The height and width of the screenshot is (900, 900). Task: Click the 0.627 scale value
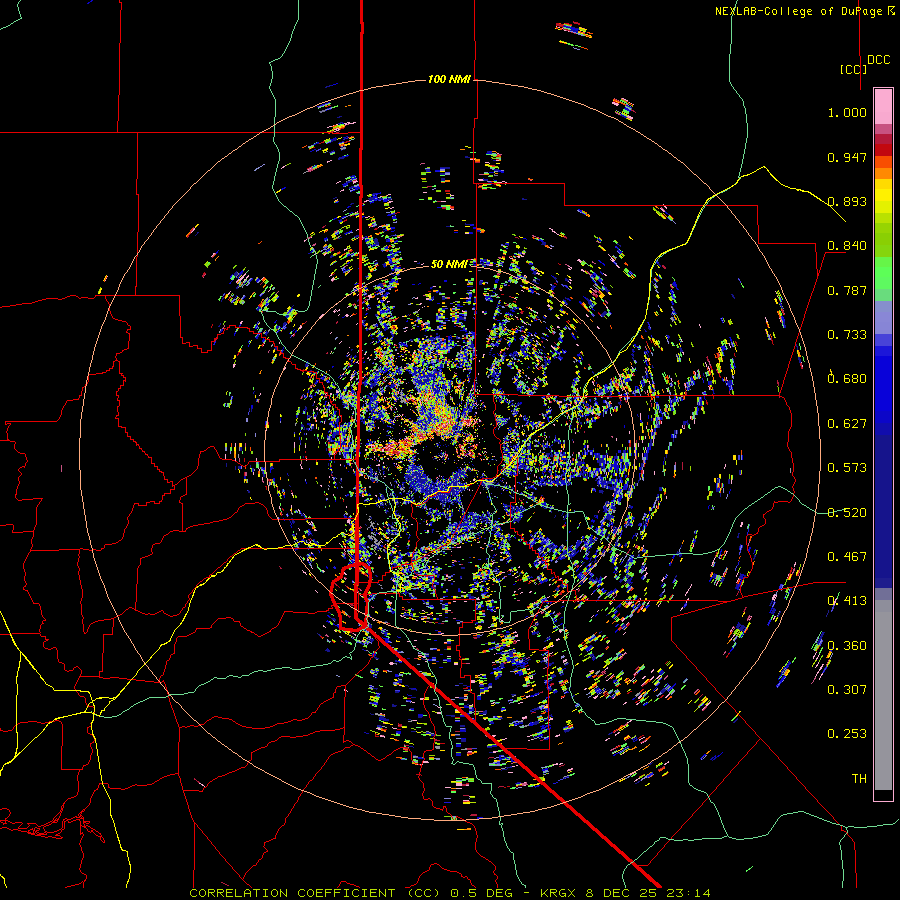click(x=847, y=424)
